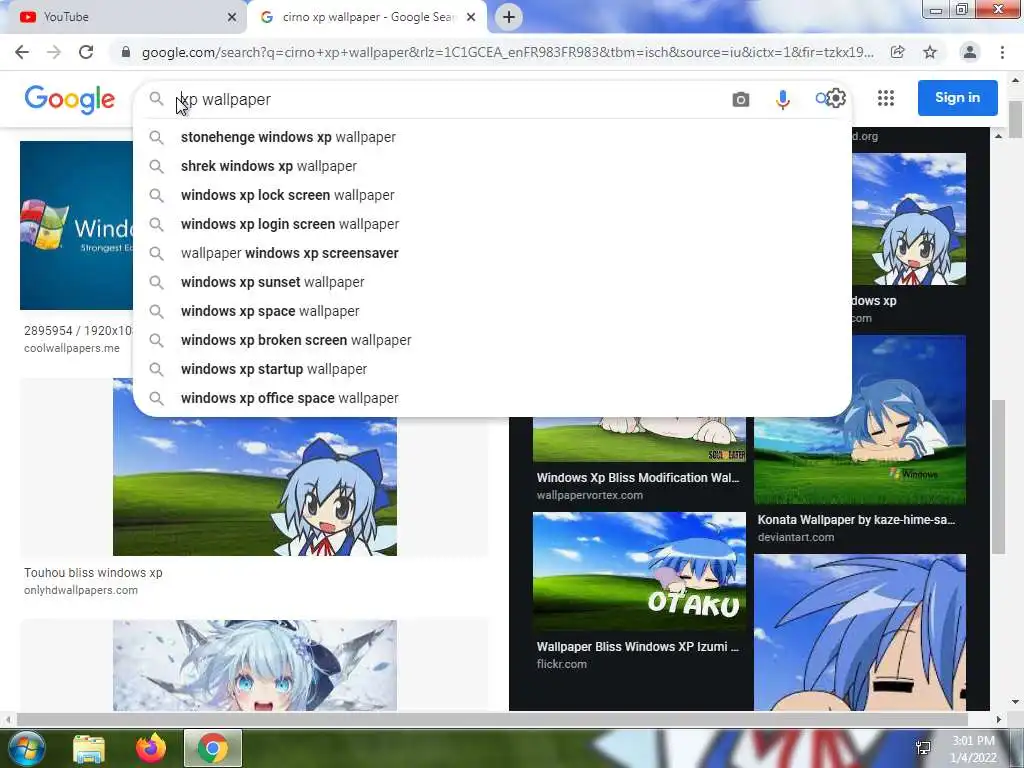Open the OTAKU bliss wallpaper thumbnail
The height and width of the screenshot is (768, 1024).
coord(639,572)
